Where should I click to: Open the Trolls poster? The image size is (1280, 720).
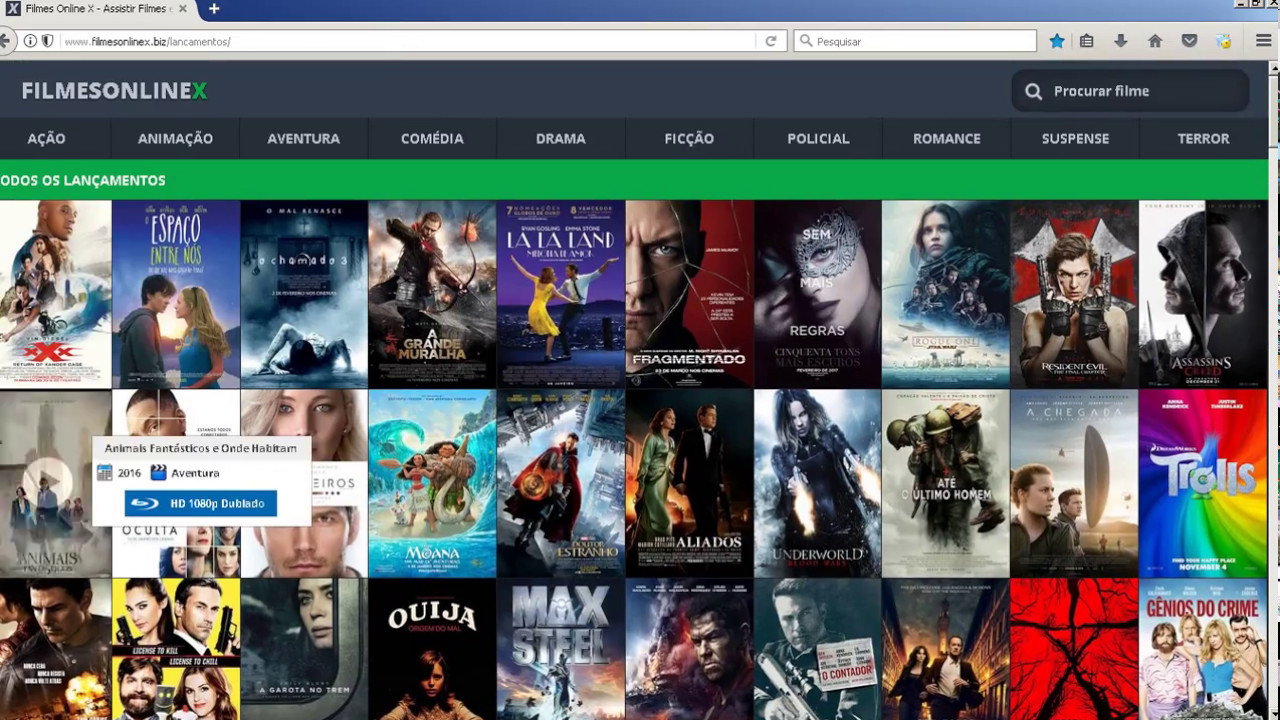click(x=1203, y=483)
